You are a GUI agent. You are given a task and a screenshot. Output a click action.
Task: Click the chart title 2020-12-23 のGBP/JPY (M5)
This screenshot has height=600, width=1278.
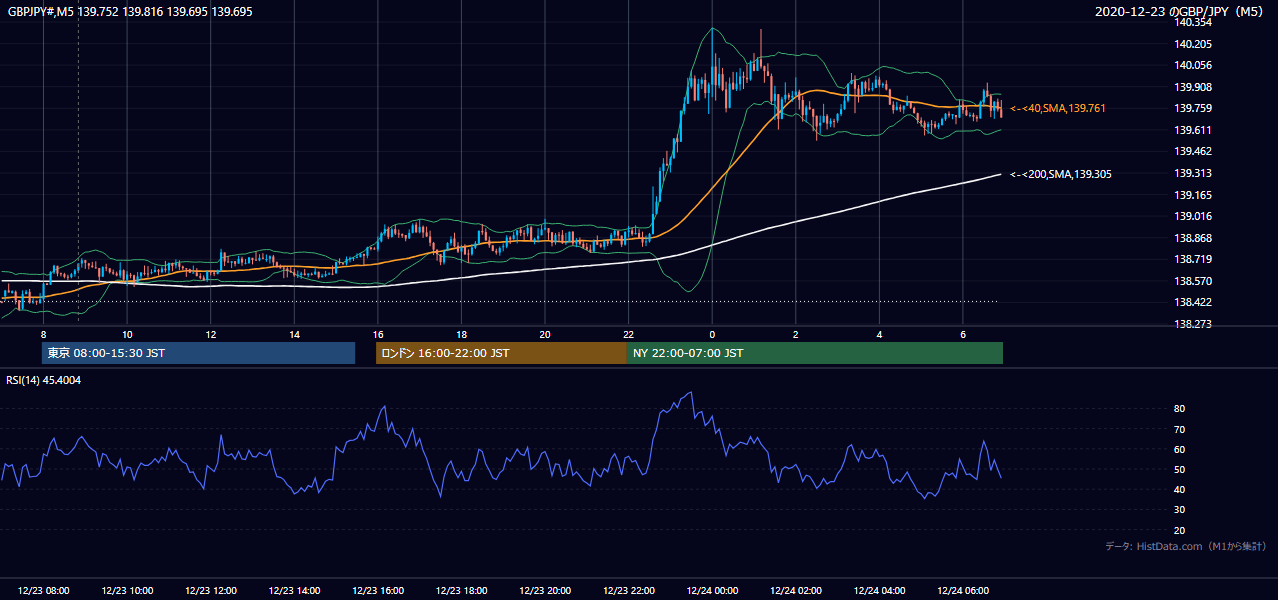tap(1181, 12)
